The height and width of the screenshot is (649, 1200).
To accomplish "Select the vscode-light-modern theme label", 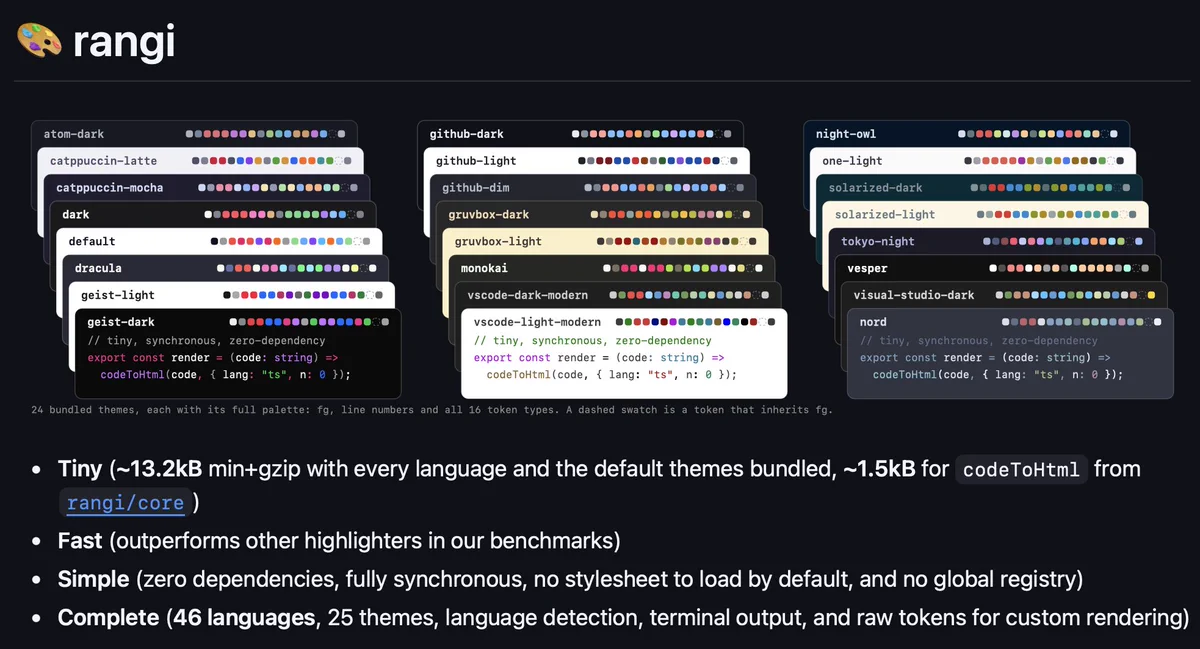I will pyautogui.click(x=537, y=322).
